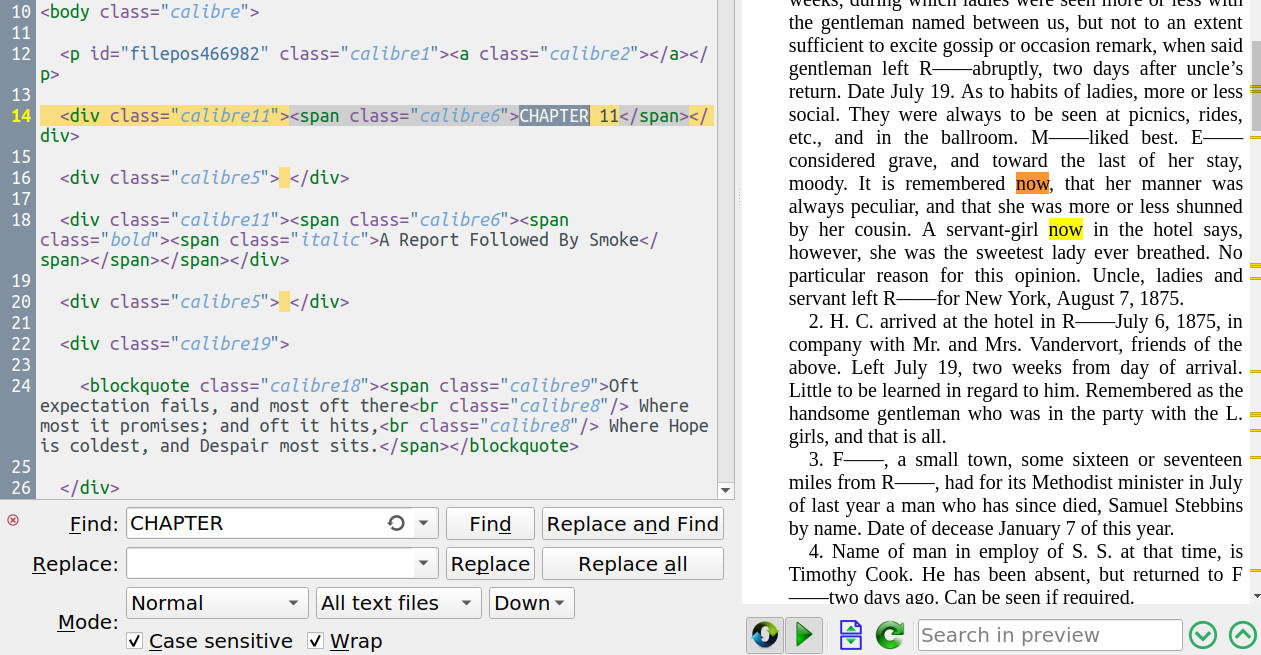This screenshot has width=1261, height=655.
Task: Click the Mode label
Action: (x=88, y=622)
